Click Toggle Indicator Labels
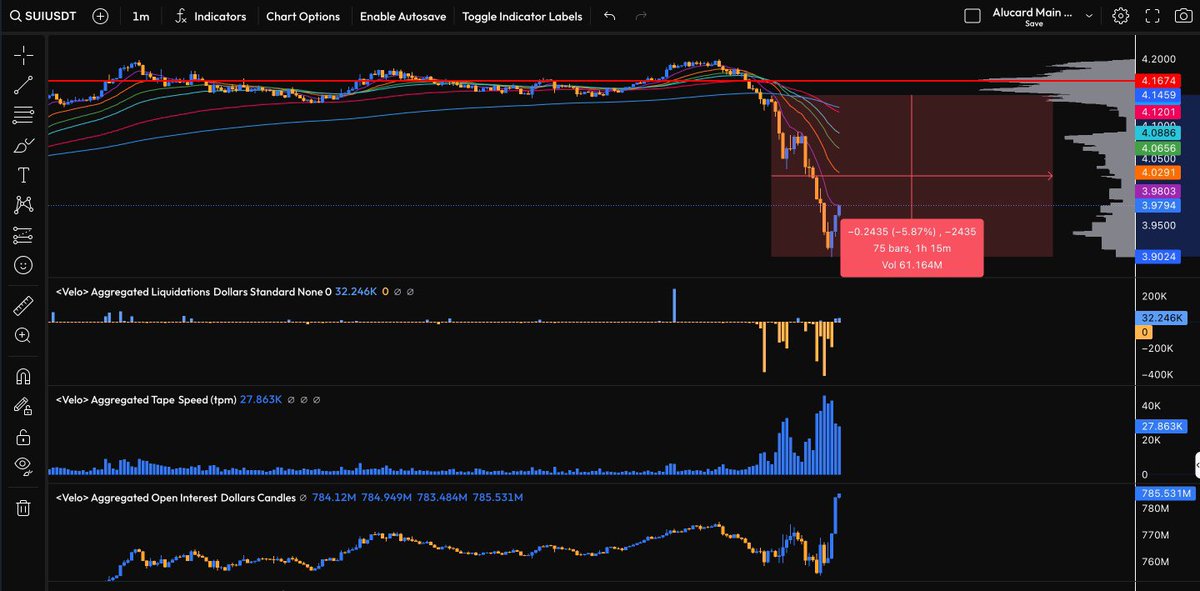1200x591 pixels. (x=523, y=16)
